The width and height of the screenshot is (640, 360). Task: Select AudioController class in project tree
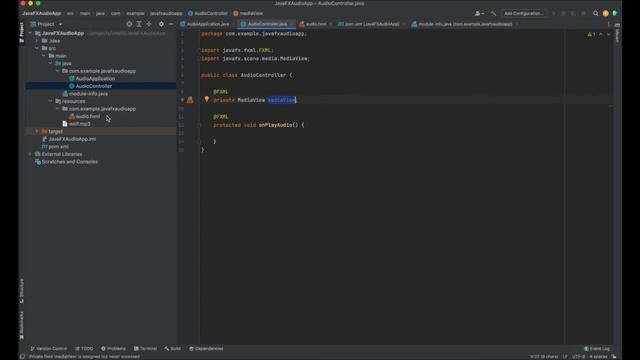[x=90, y=86]
